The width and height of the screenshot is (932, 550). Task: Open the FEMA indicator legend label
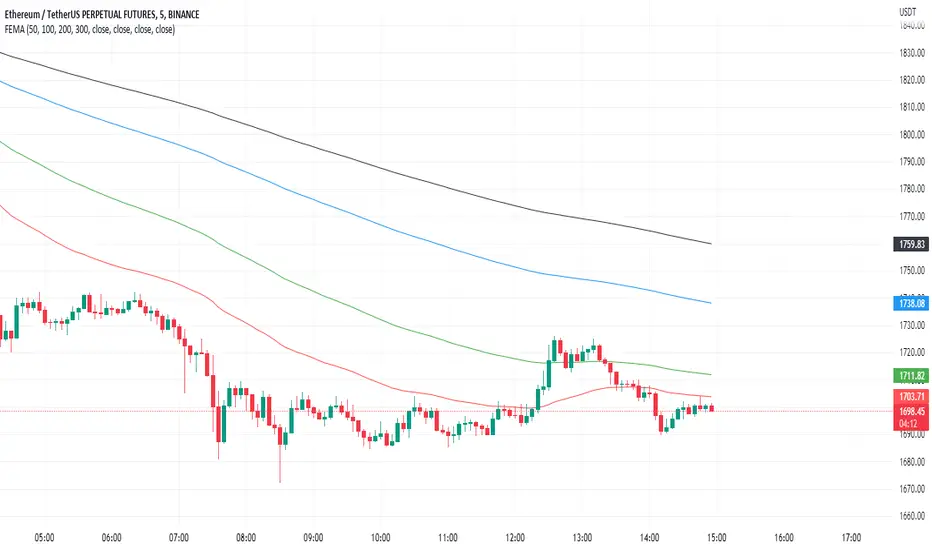click(x=90, y=29)
